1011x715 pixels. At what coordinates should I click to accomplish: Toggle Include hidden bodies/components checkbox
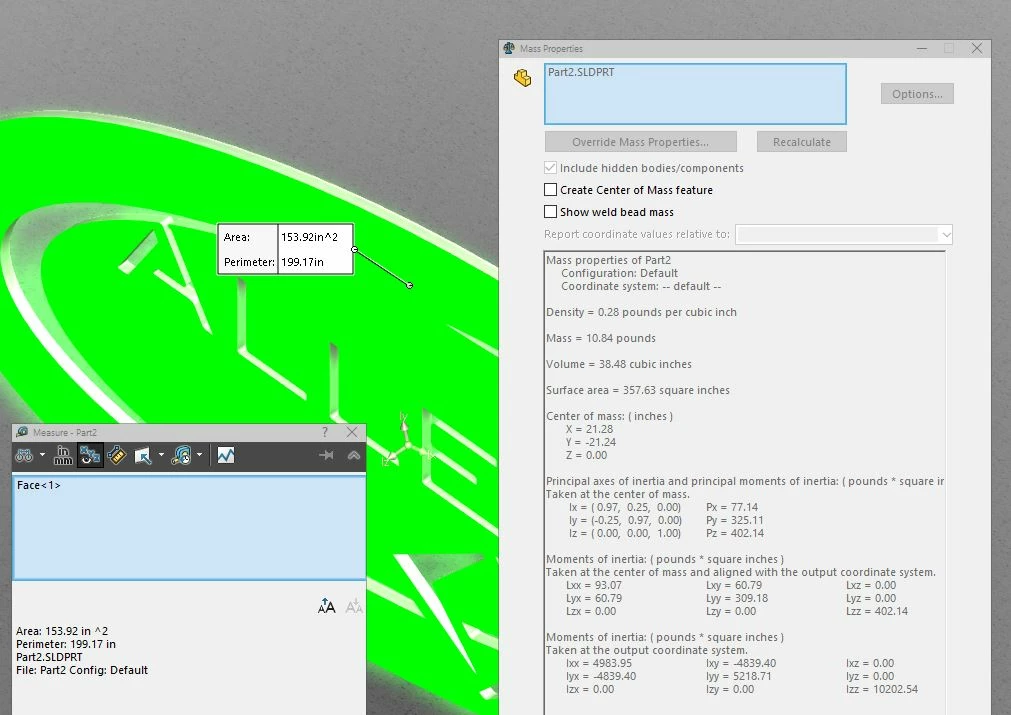pos(550,168)
